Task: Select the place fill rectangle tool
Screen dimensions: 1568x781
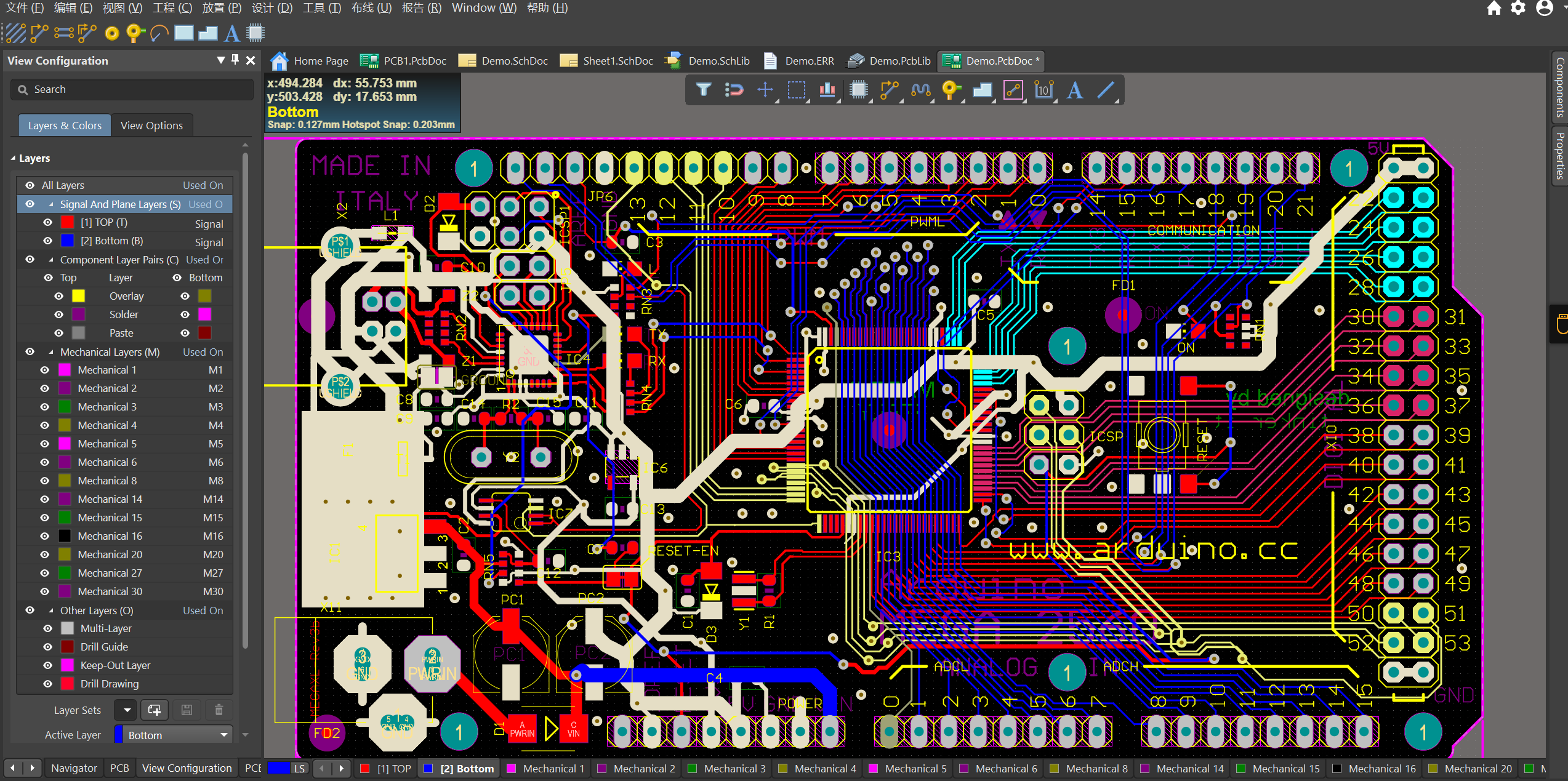Action: pos(183,33)
